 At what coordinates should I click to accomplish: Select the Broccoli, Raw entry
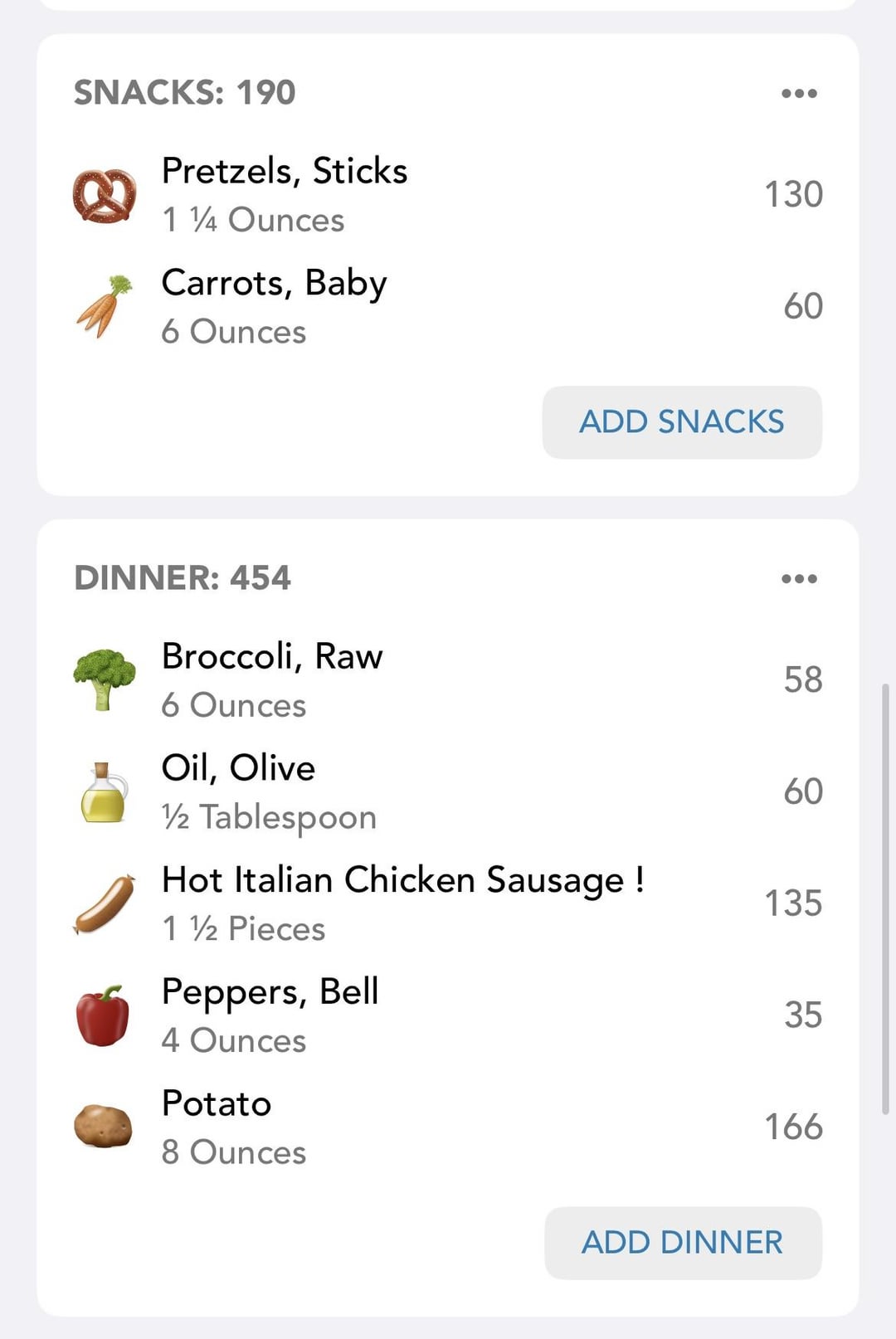click(448, 679)
